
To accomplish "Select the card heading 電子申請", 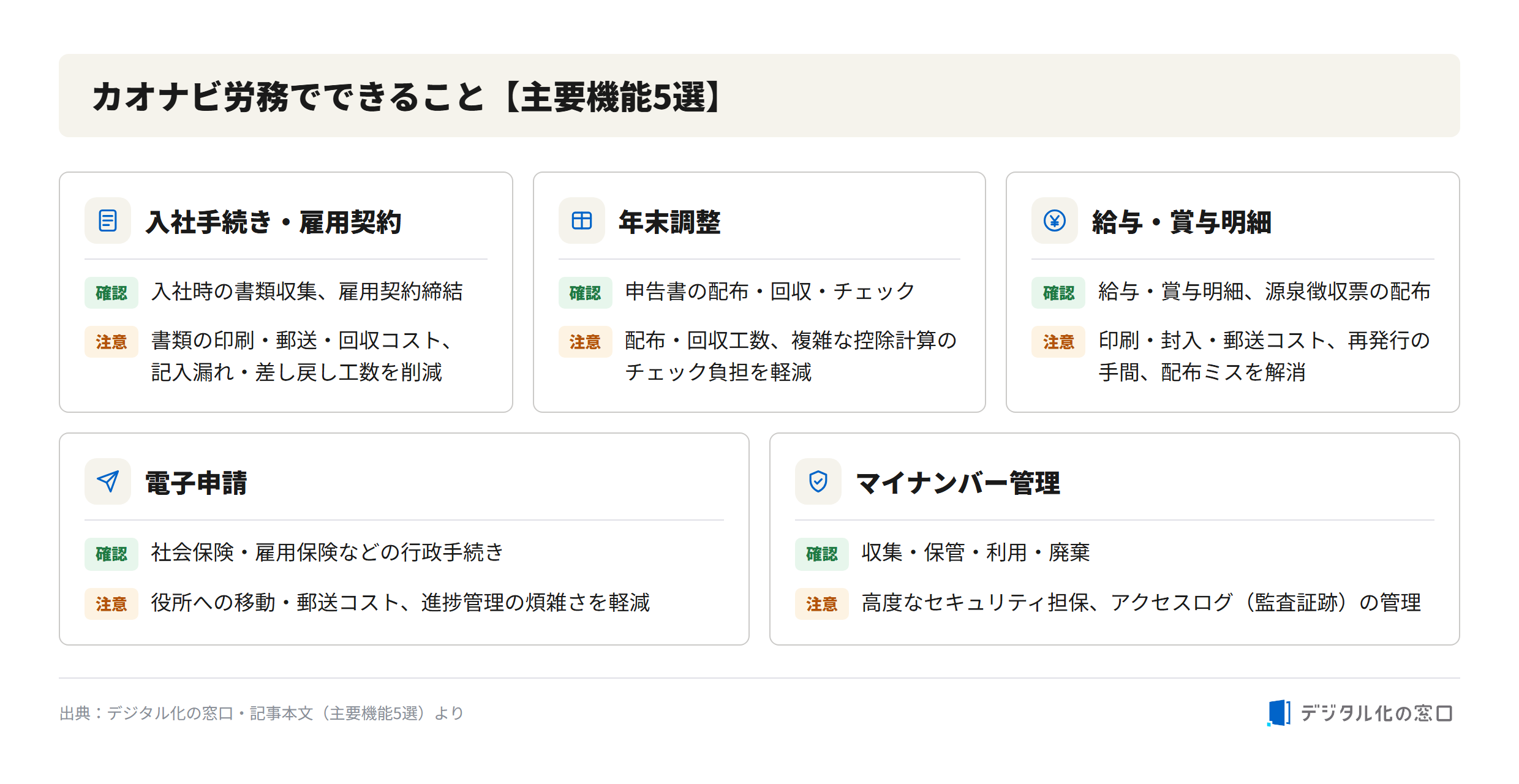I will [196, 483].
